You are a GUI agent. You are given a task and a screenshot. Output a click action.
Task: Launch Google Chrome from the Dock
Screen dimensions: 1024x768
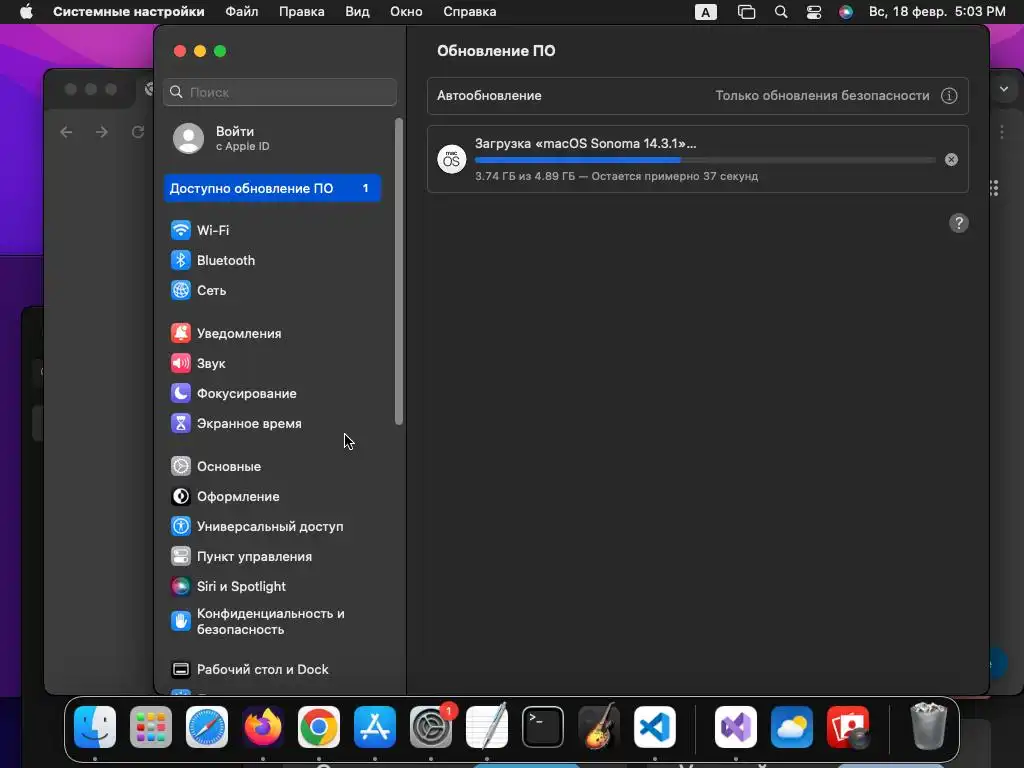(x=319, y=727)
